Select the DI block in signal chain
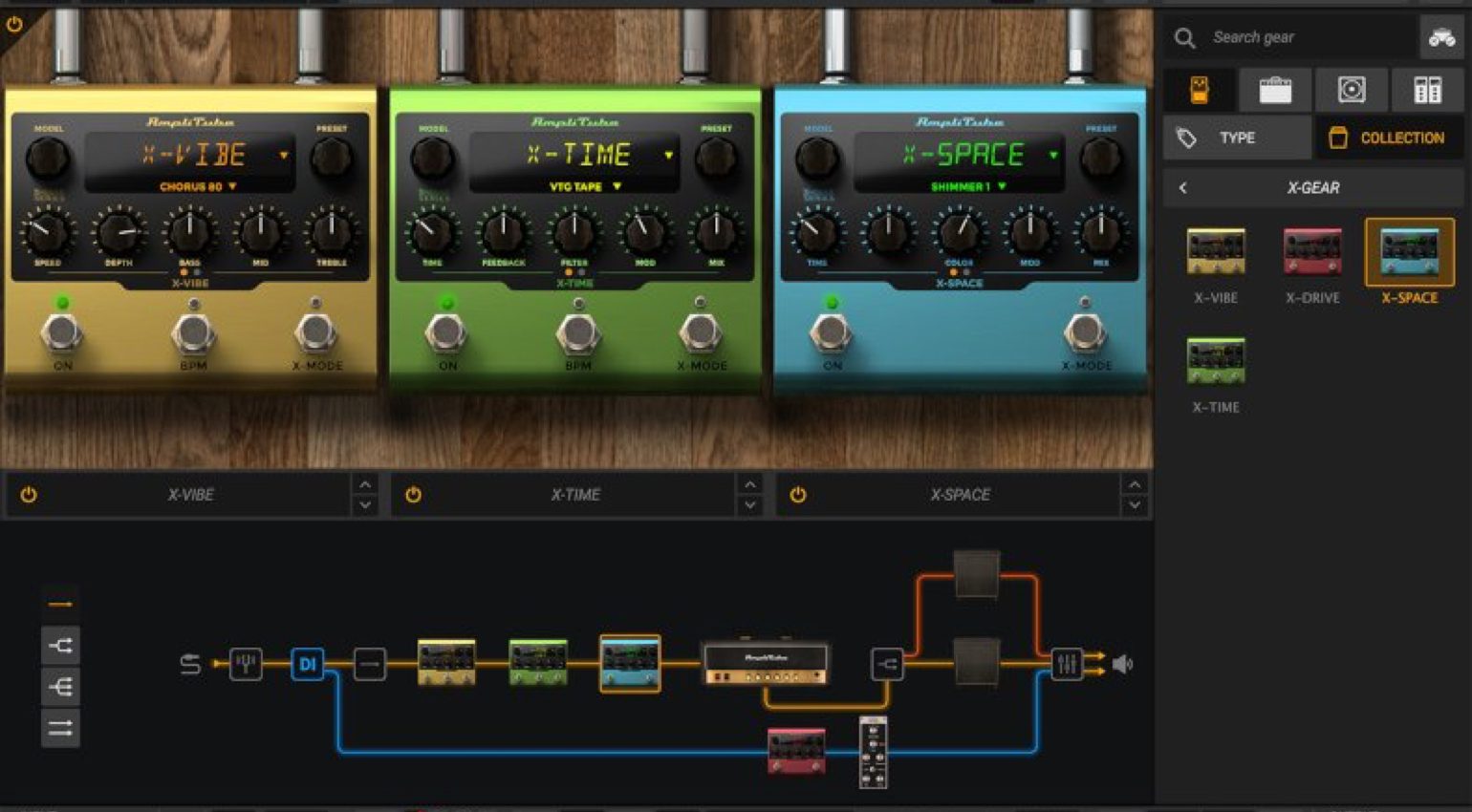 coord(308,663)
